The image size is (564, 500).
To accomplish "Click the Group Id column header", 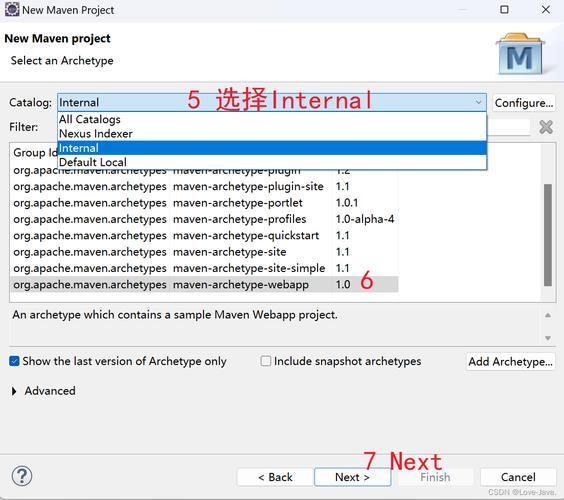I will pos(35,153).
